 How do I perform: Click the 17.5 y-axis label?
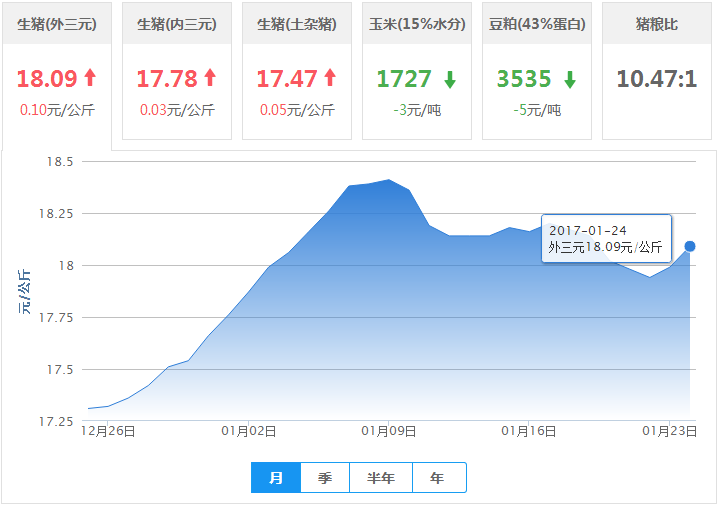point(60,369)
